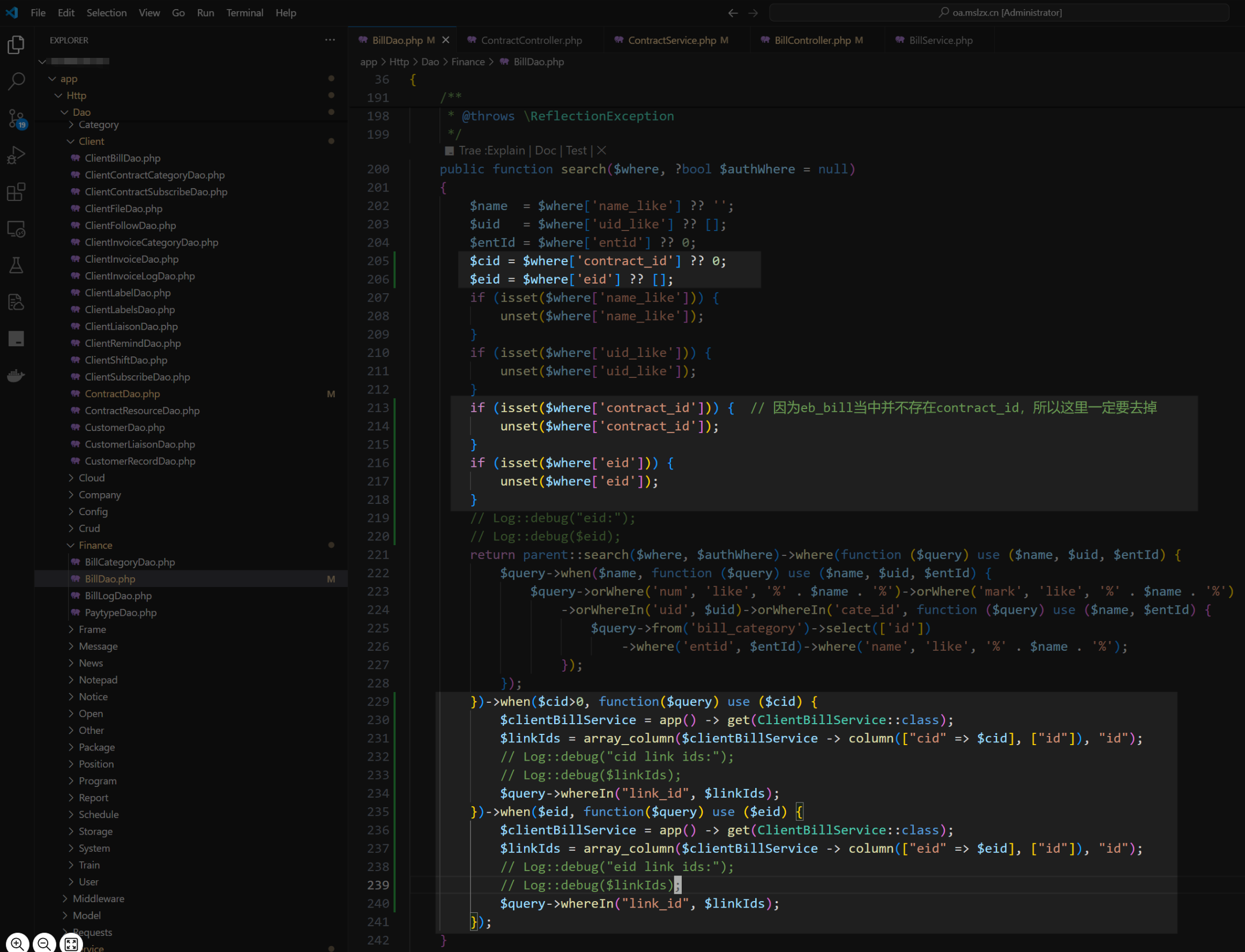Viewport: 1245px width, 952px height.
Task: Select BillDao.php in the explorer tree
Action: pos(191,578)
